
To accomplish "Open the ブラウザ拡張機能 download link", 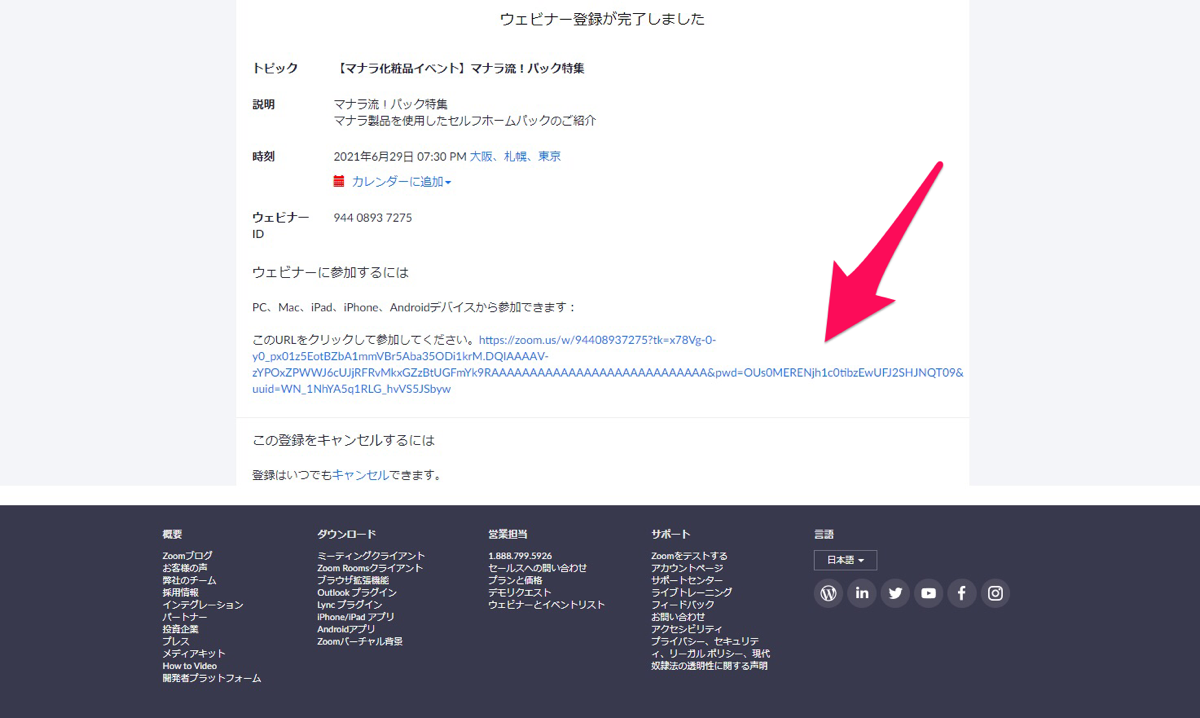I will [353, 580].
